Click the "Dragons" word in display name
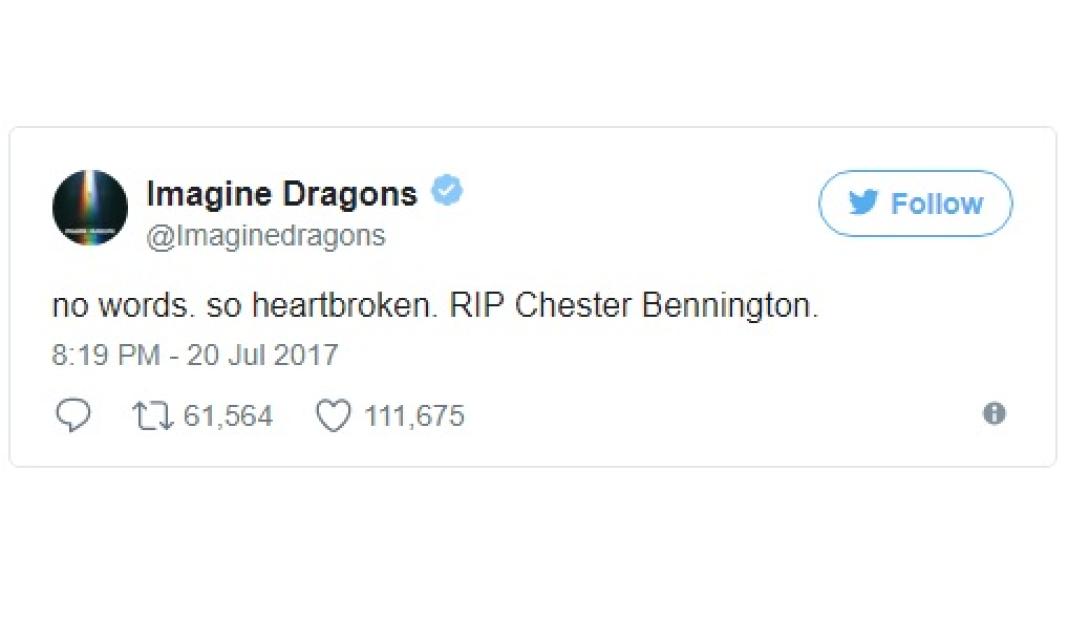Image resolution: width=1067 pixels, height=621 pixels. tap(350, 194)
